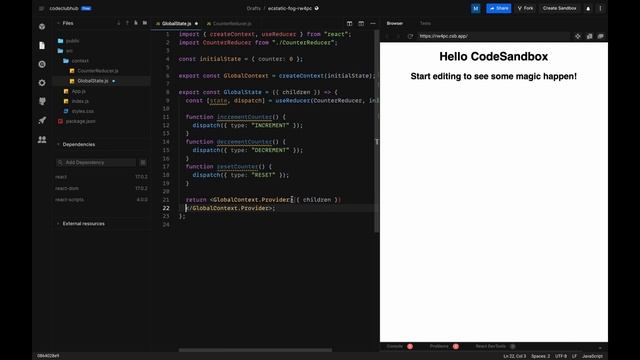Open App.js in the file tree

pos(79,91)
